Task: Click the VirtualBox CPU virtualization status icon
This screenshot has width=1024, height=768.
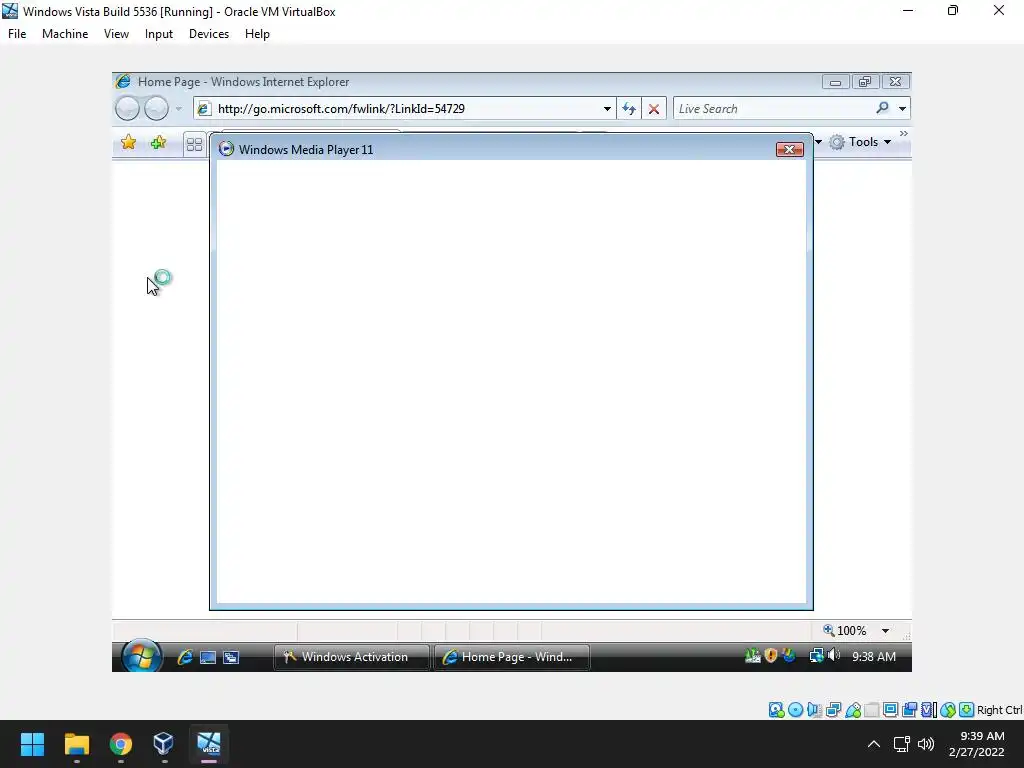Action: tap(928, 710)
